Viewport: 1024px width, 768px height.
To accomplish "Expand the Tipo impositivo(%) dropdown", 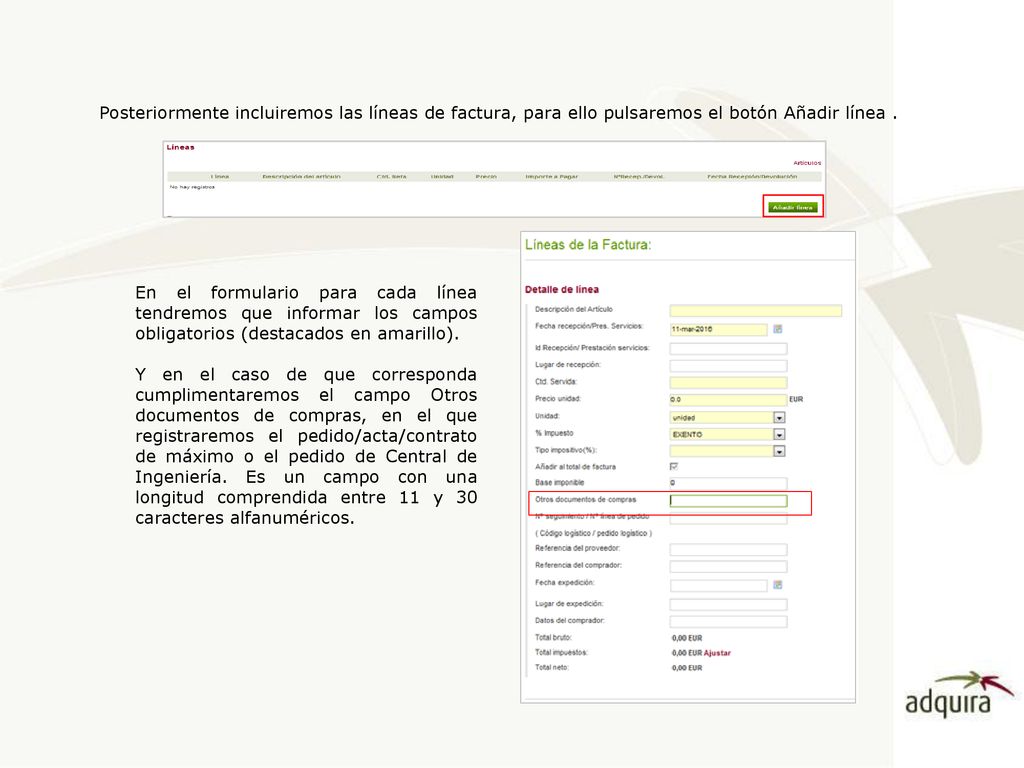I will click(x=778, y=451).
